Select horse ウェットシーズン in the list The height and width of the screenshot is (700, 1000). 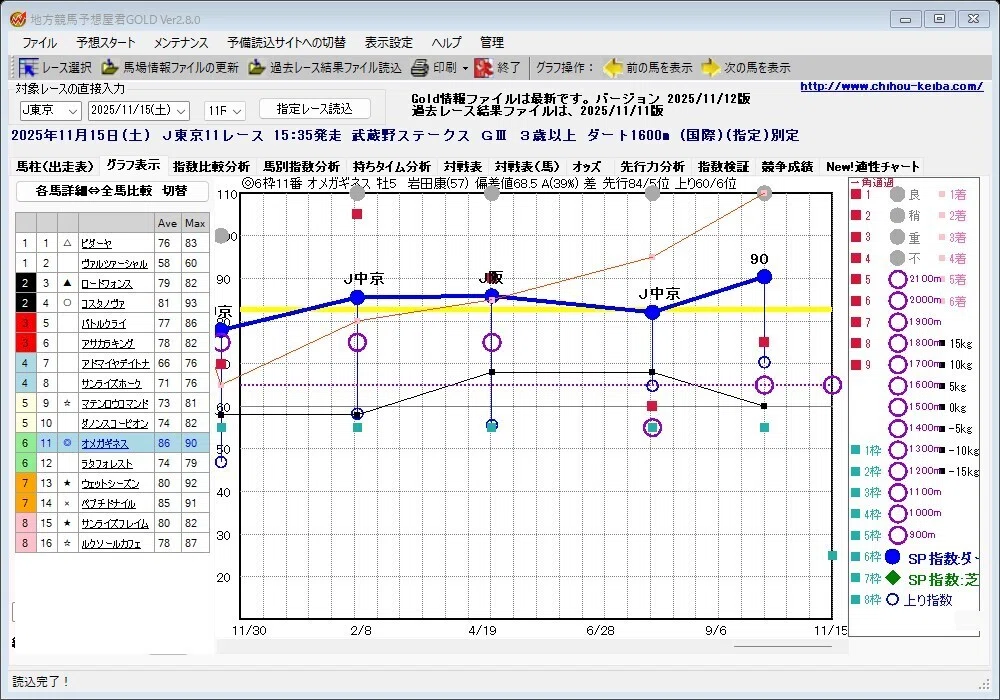pyautogui.click(x=110, y=483)
